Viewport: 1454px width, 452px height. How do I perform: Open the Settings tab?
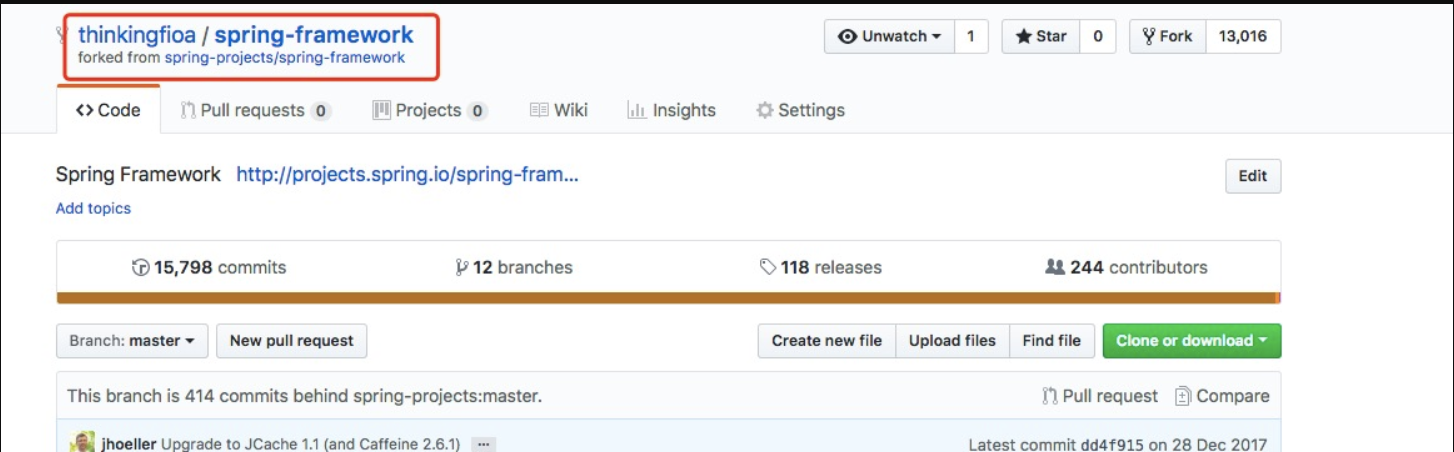(x=800, y=110)
